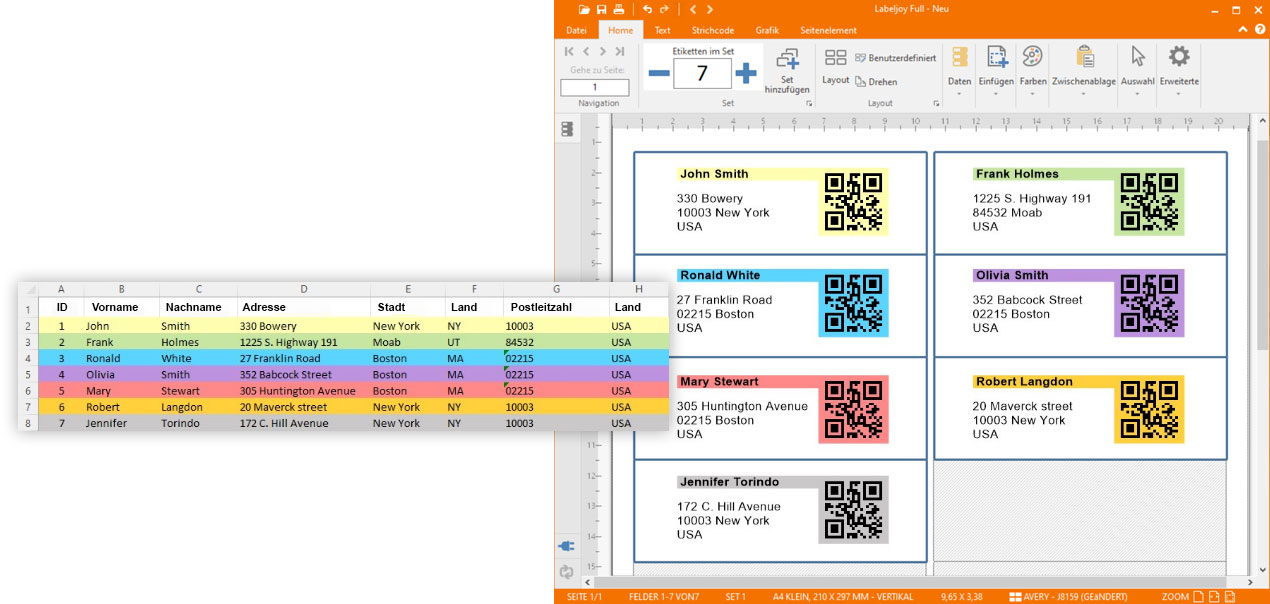Click the refresh icon in the left sidebar
This screenshot has height=604, width=1270.
(x=567, y=572)
